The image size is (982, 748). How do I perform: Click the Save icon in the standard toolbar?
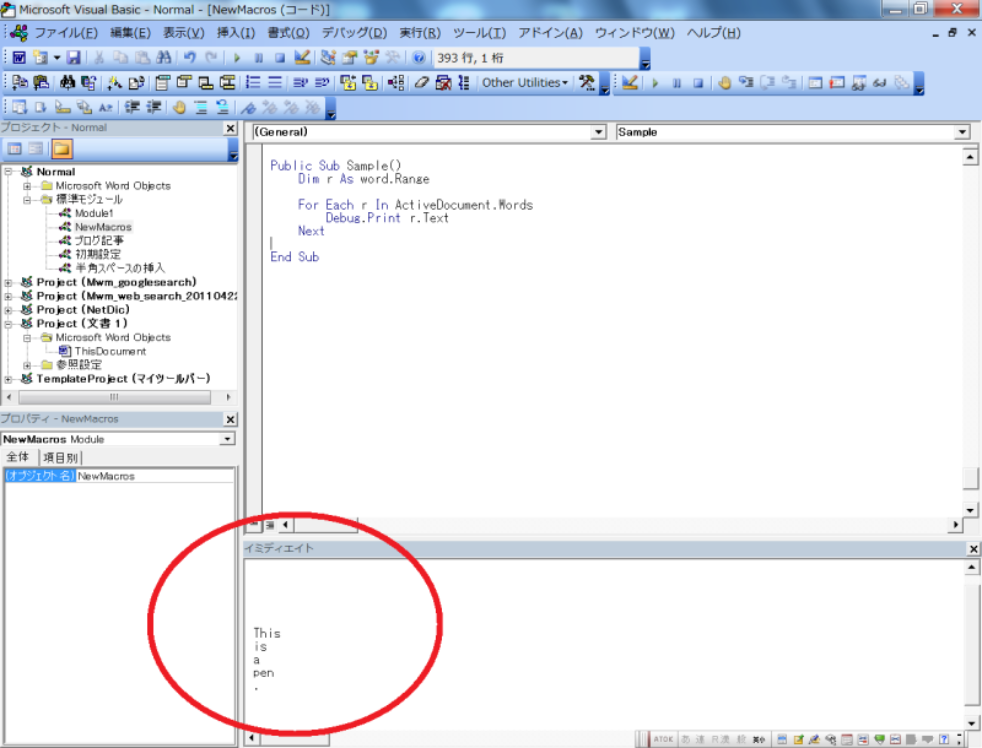pos(74,58)
